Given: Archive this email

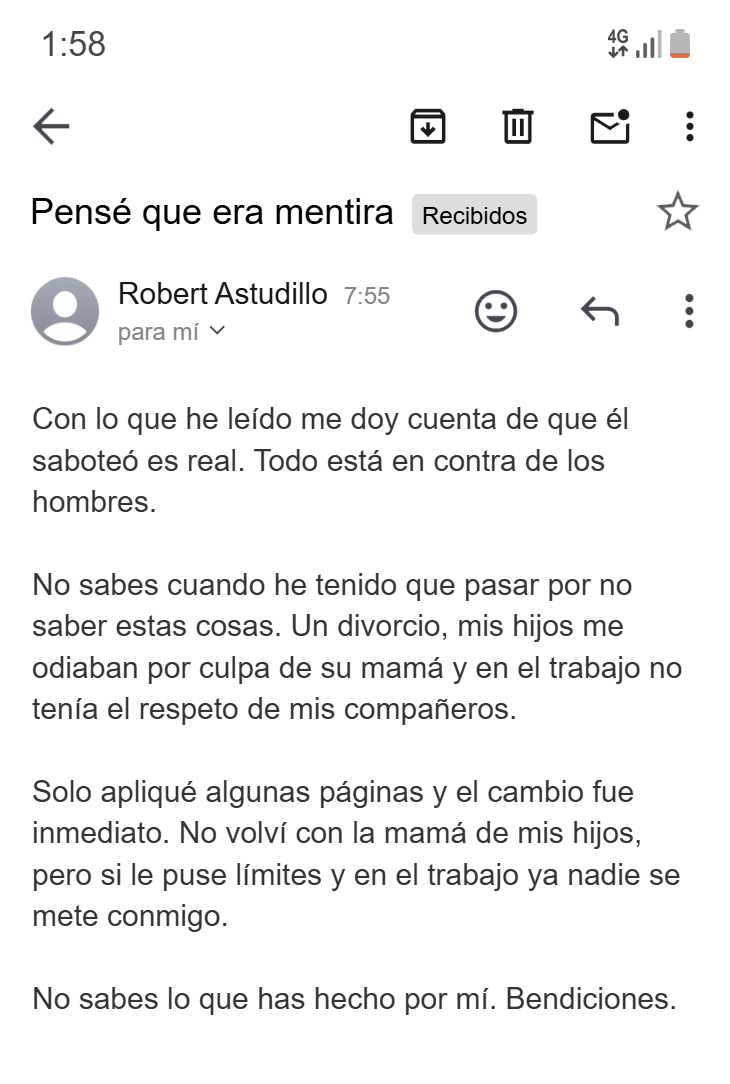Looking at the screenshot, I should (x=428, y=127).
